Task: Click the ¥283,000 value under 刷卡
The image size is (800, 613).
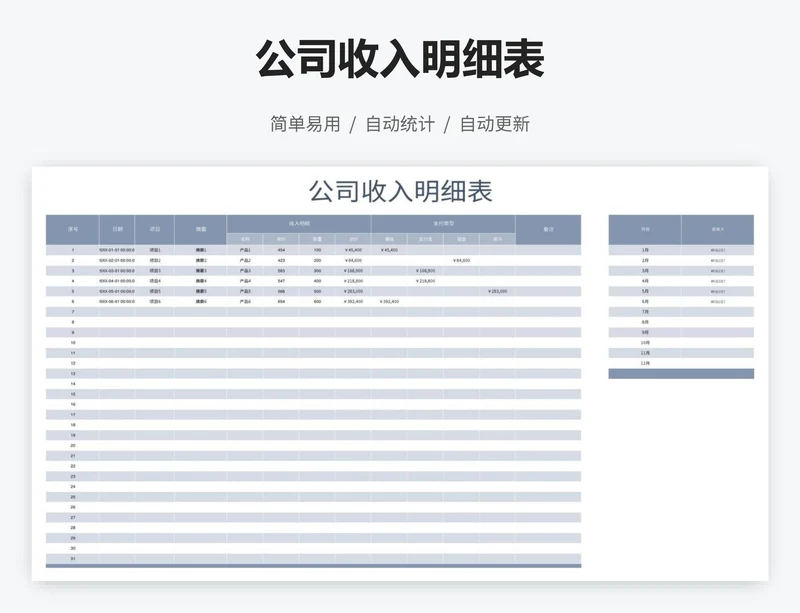Action: pos(497,291)
